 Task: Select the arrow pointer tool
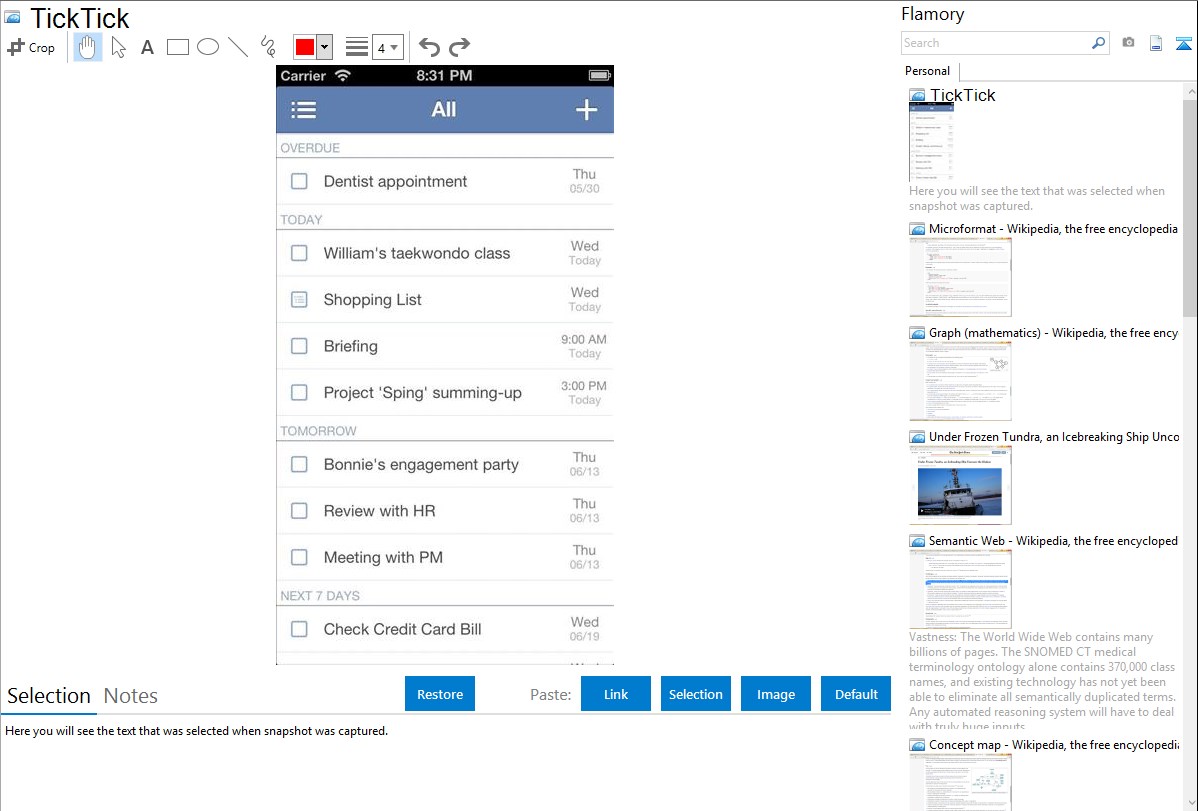tap(118, 47)
